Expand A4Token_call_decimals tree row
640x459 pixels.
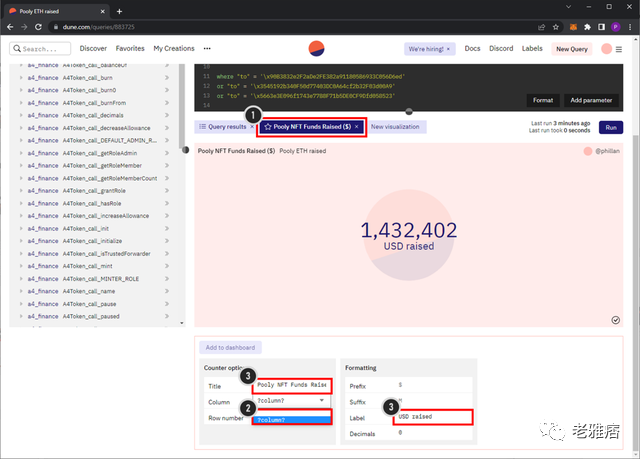coord(21,115)
